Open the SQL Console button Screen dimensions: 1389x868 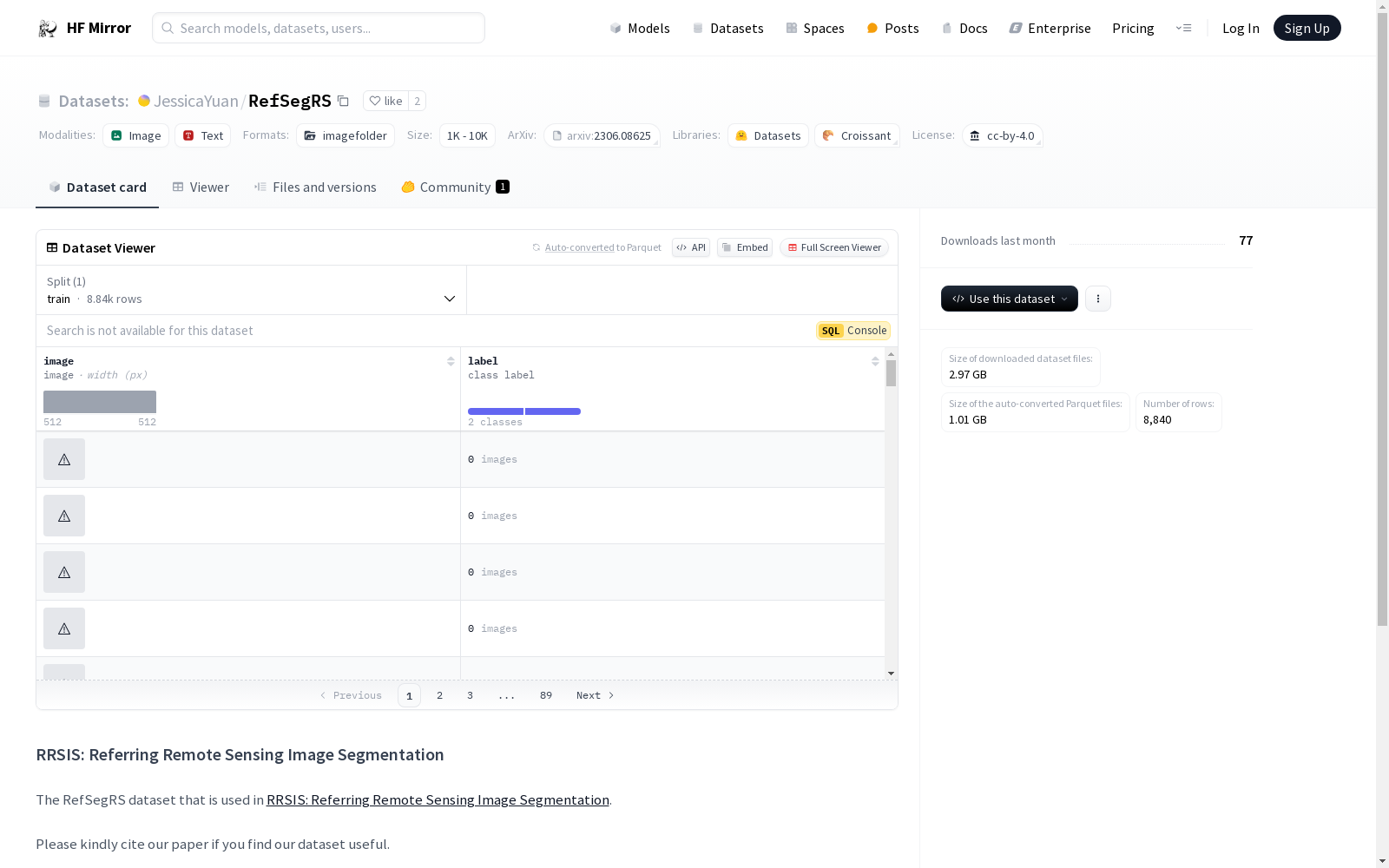coord(853,331)
